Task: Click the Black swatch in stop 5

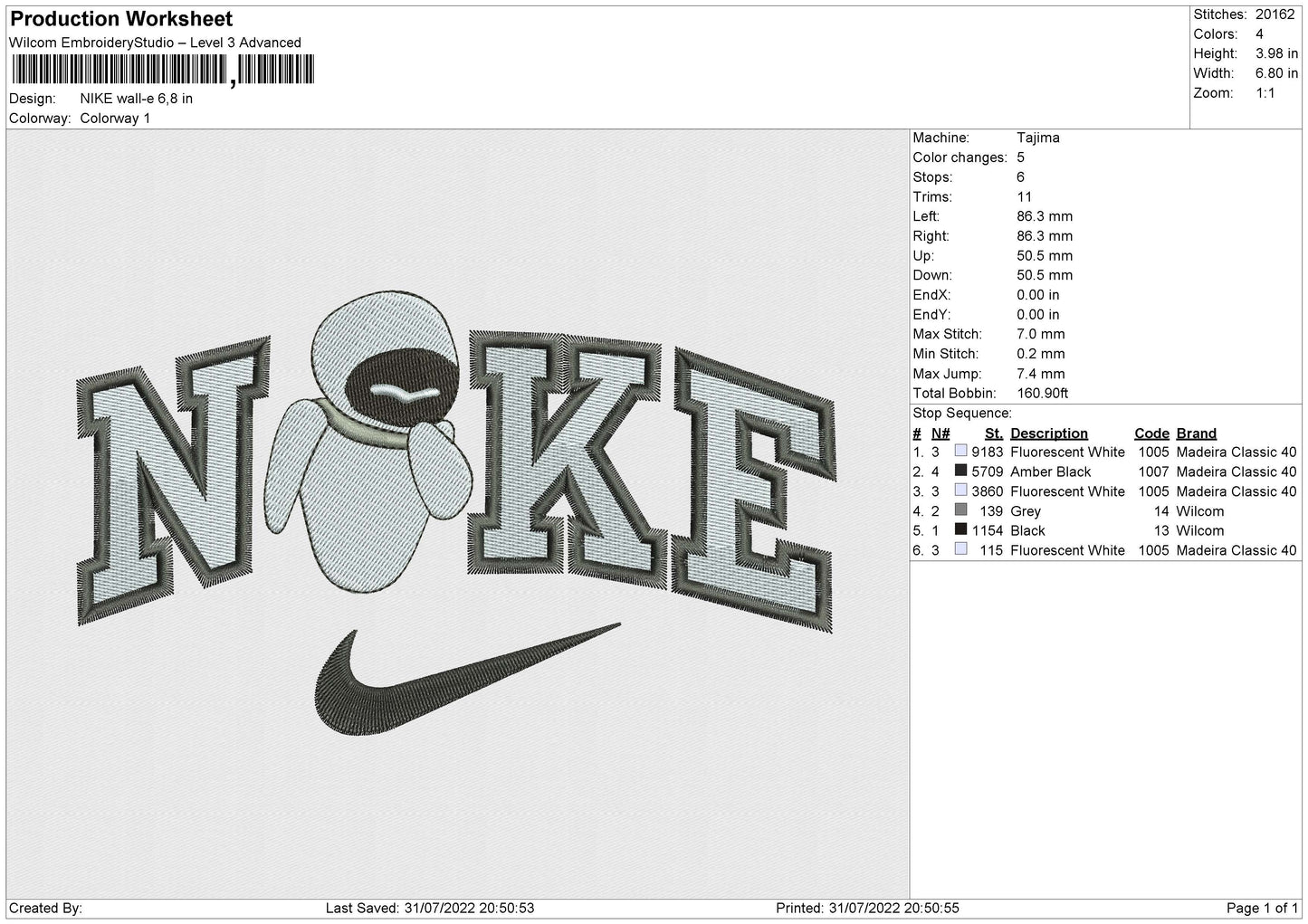Action: pos(960,530)
